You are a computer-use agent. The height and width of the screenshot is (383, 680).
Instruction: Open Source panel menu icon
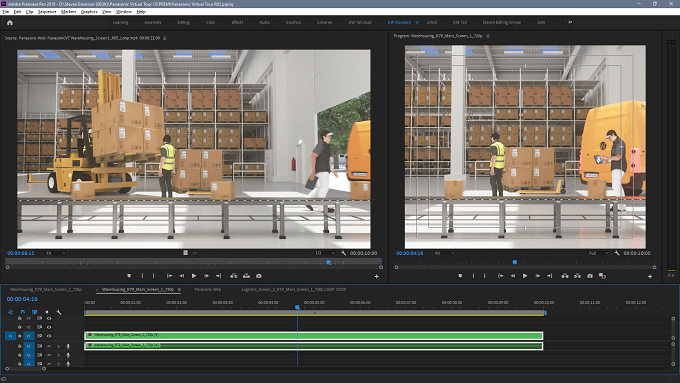click(164, 38)
